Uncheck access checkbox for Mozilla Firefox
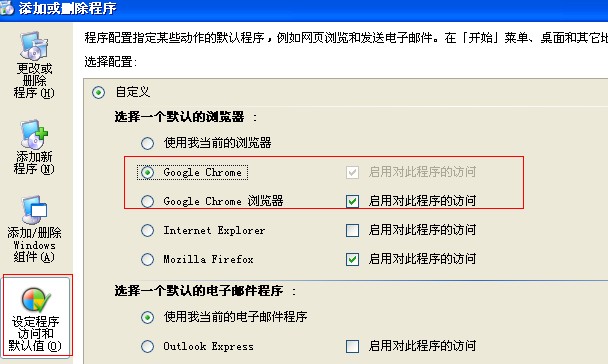The width and height of the screenshot is (608, 364). 352,259
